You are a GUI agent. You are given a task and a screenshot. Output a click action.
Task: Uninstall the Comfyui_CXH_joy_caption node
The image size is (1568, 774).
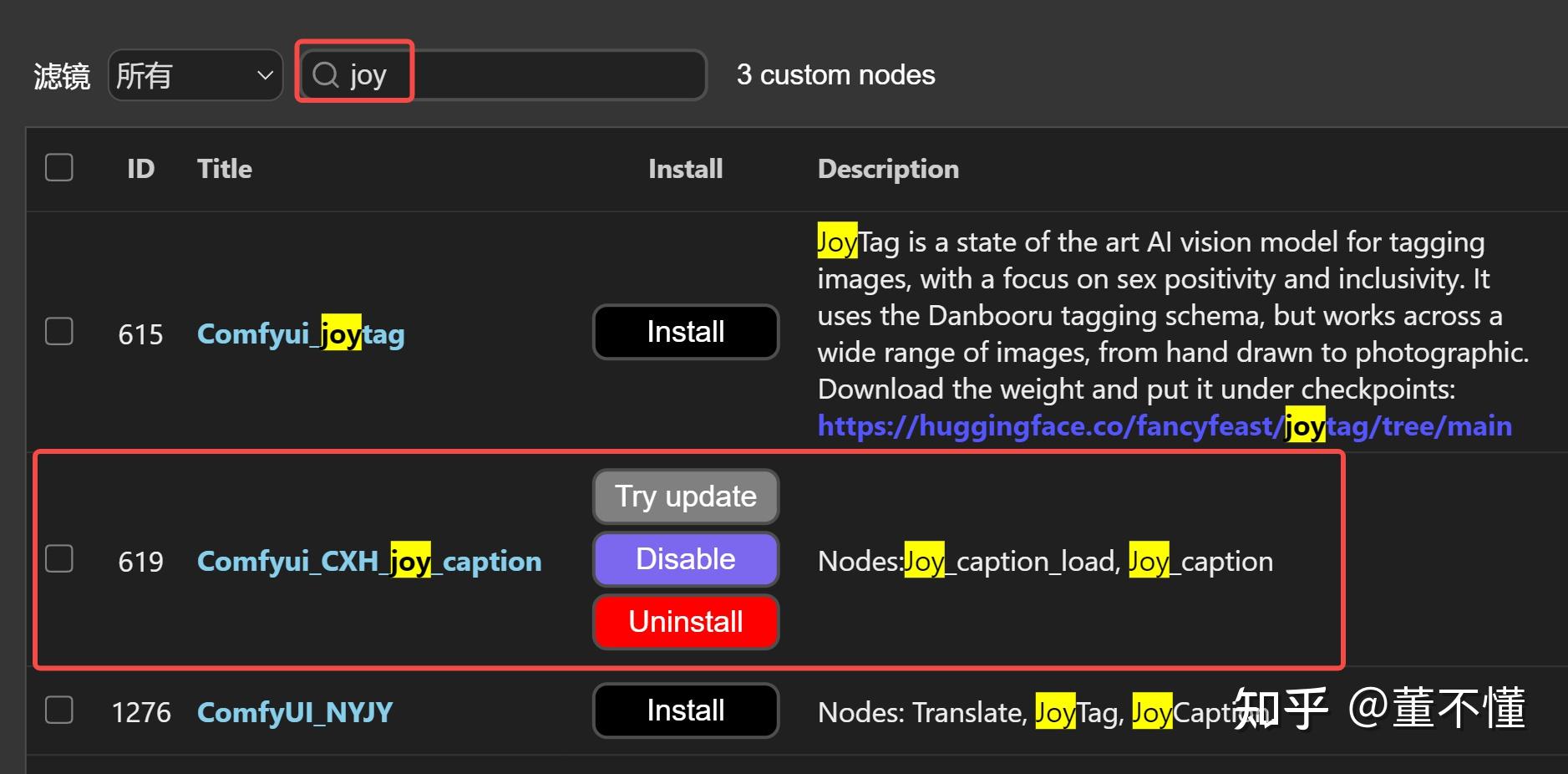tap(685, 622)
